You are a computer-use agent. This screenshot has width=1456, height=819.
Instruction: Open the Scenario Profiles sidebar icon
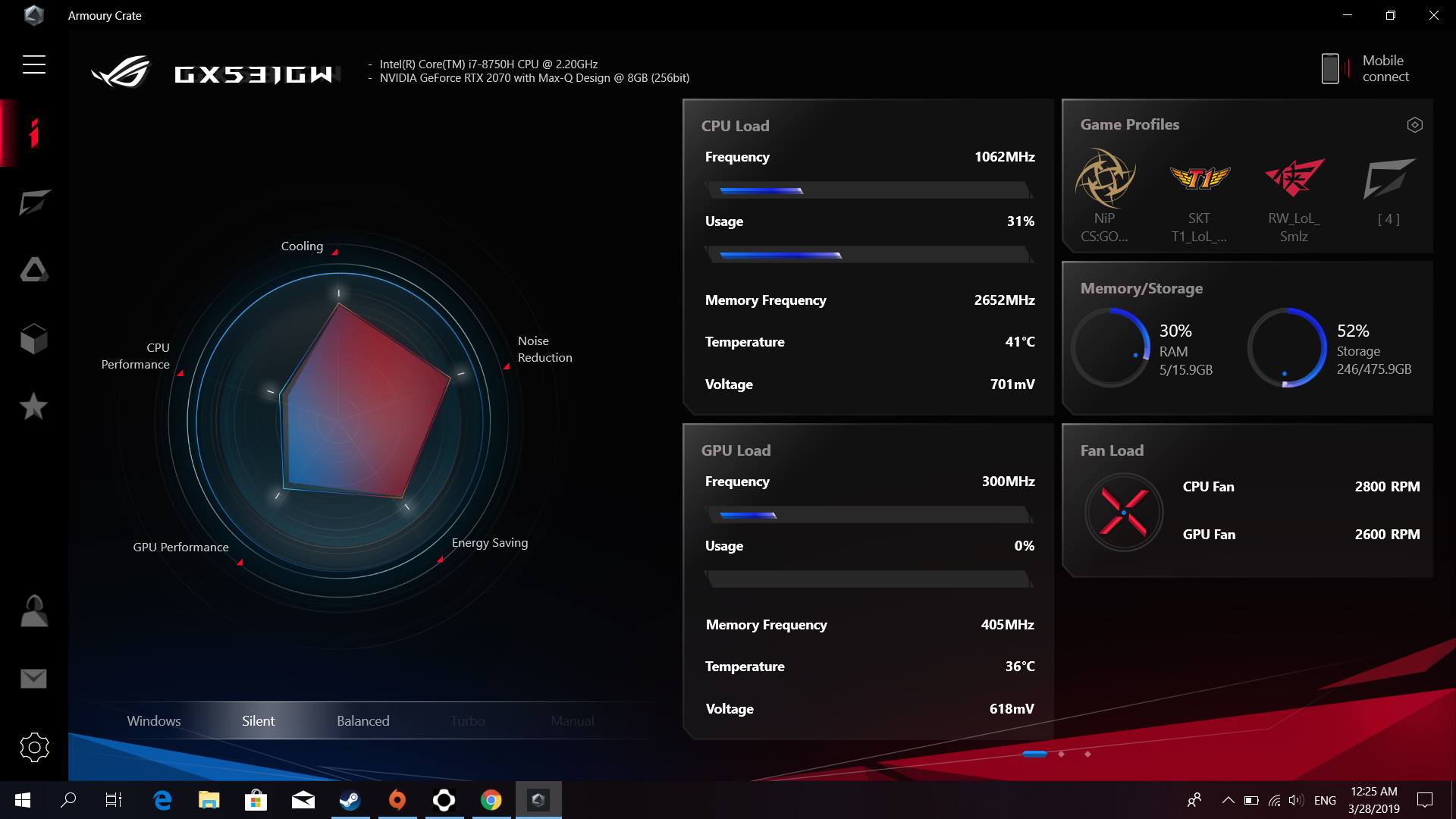click(34, 202)
